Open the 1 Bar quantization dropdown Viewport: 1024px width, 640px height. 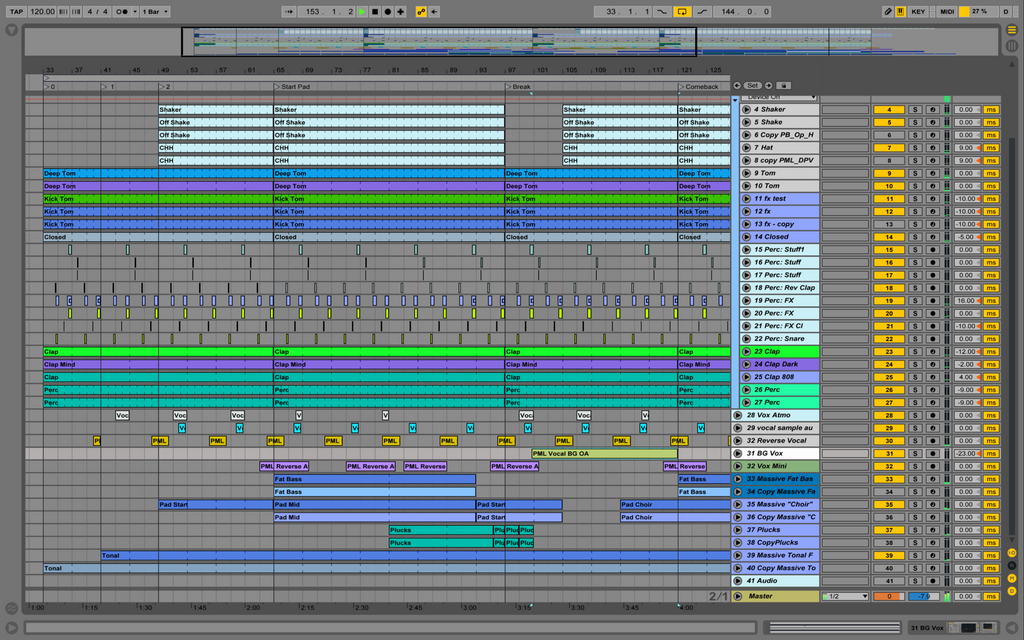click(154, 11)
